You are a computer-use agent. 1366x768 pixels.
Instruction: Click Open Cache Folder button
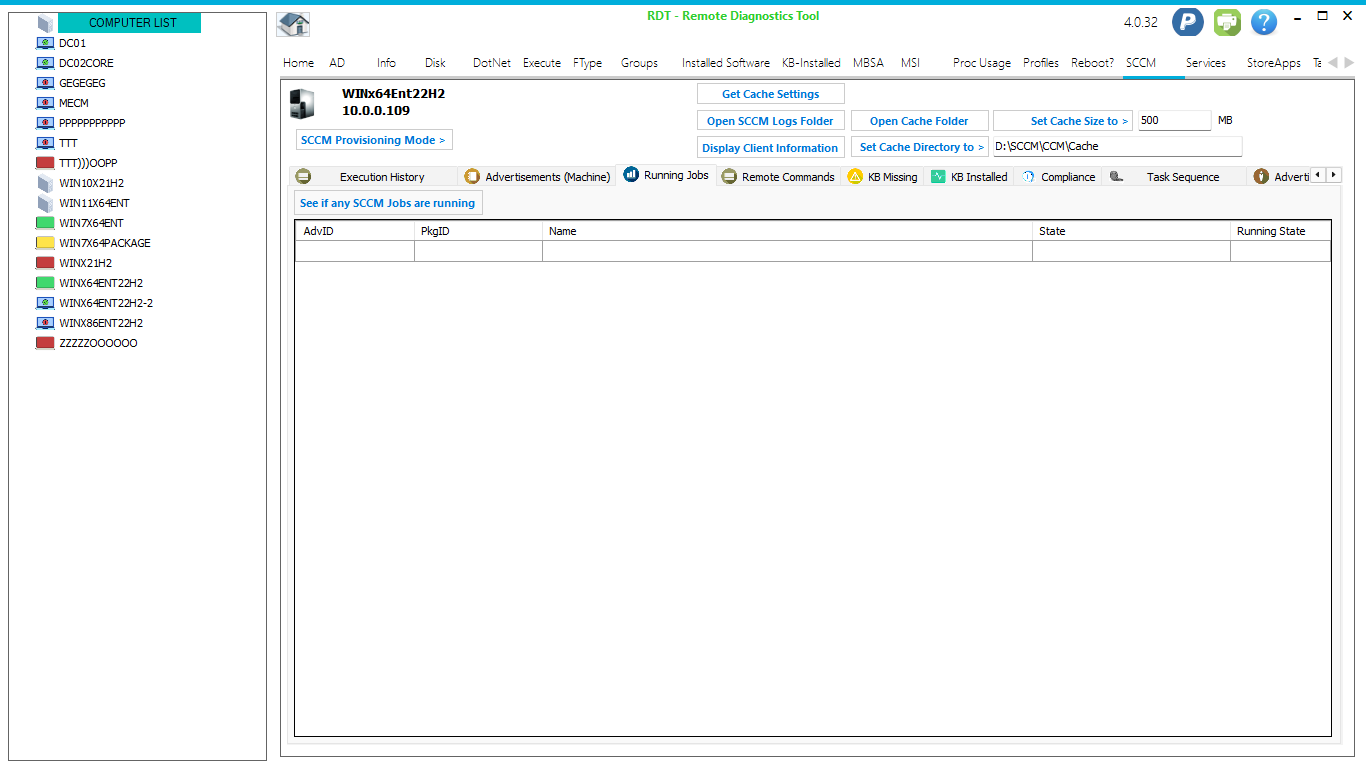pyautogui.click(x=919, y=121)
